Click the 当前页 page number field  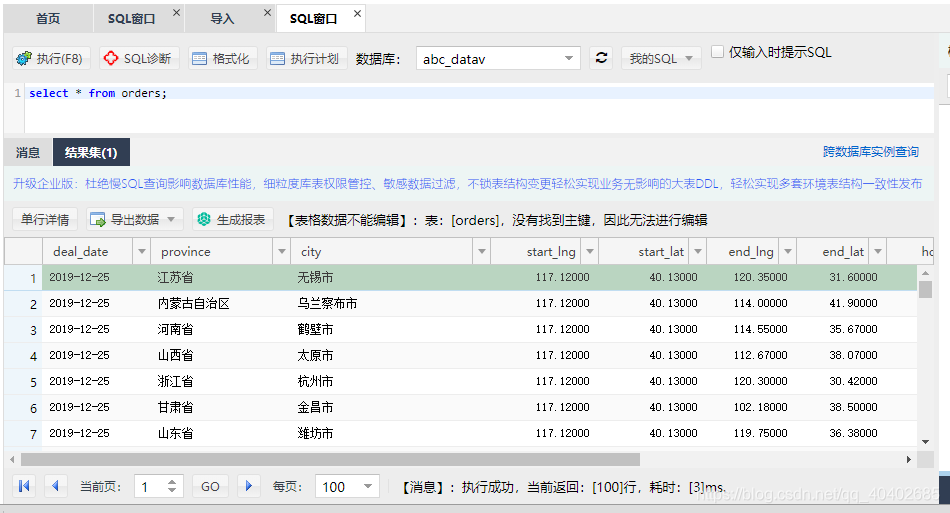pos(159,486)
